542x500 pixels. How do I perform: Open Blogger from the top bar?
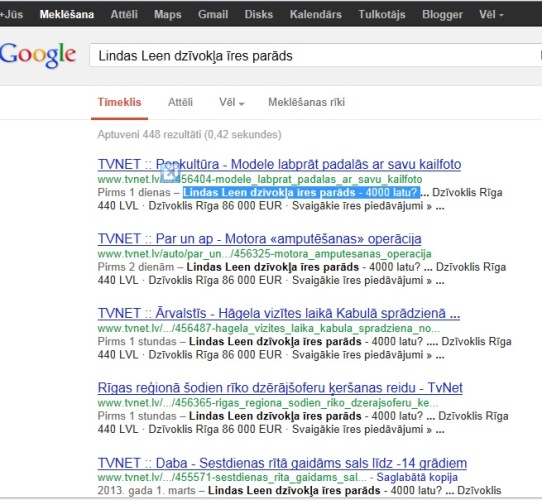tap(442, 15)
